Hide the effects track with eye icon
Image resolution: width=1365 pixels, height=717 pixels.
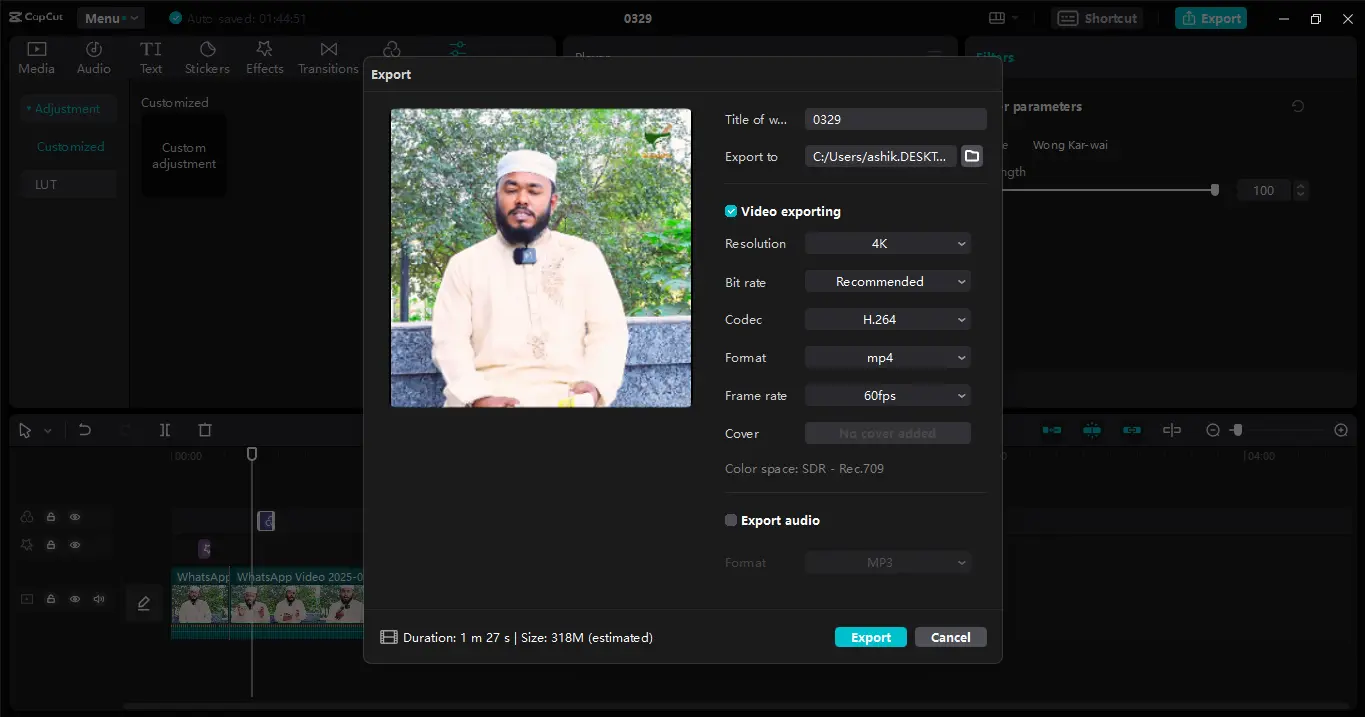click(75, 545)
